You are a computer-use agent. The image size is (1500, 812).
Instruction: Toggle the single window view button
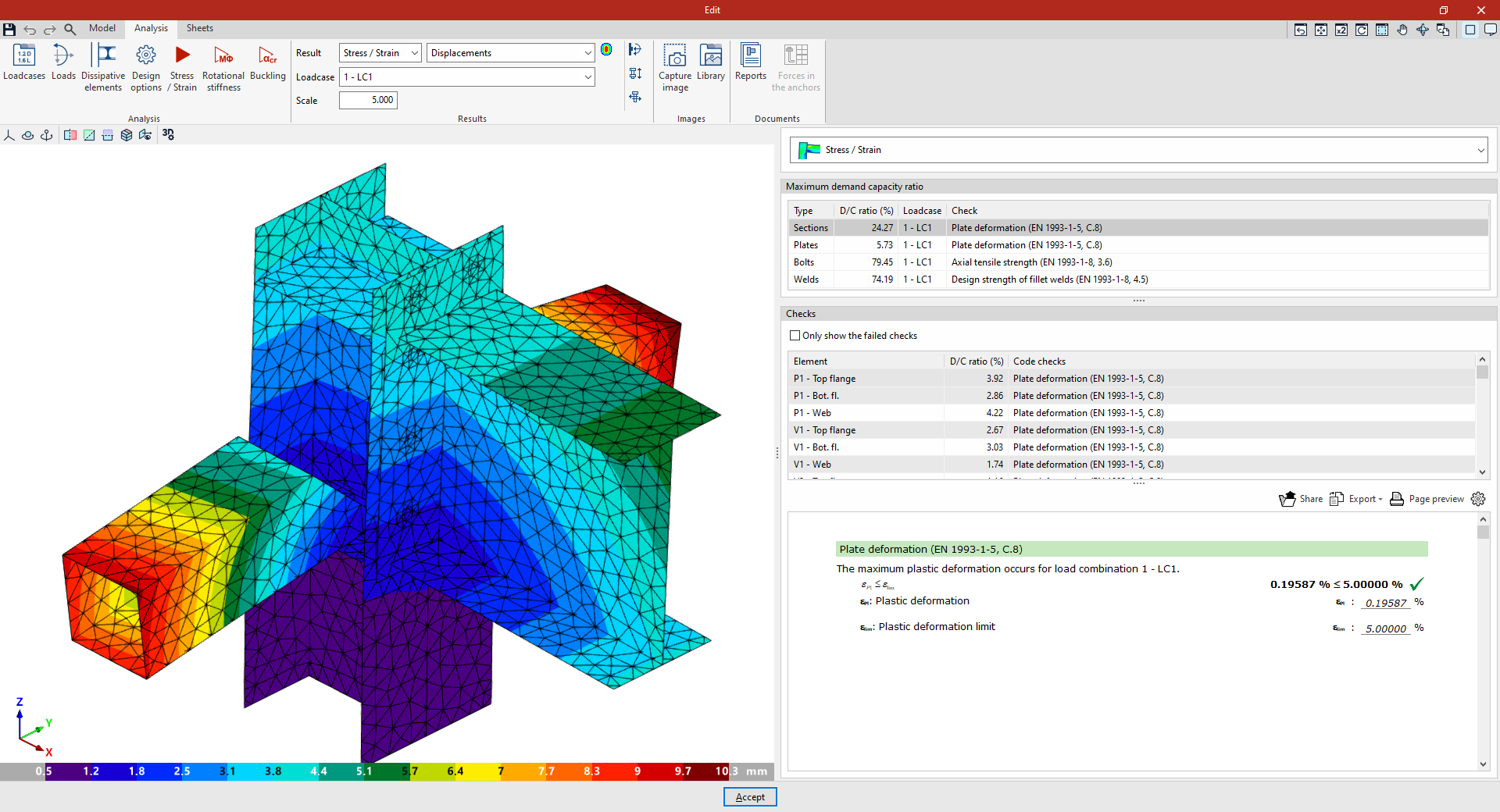tap(1470, 30)
